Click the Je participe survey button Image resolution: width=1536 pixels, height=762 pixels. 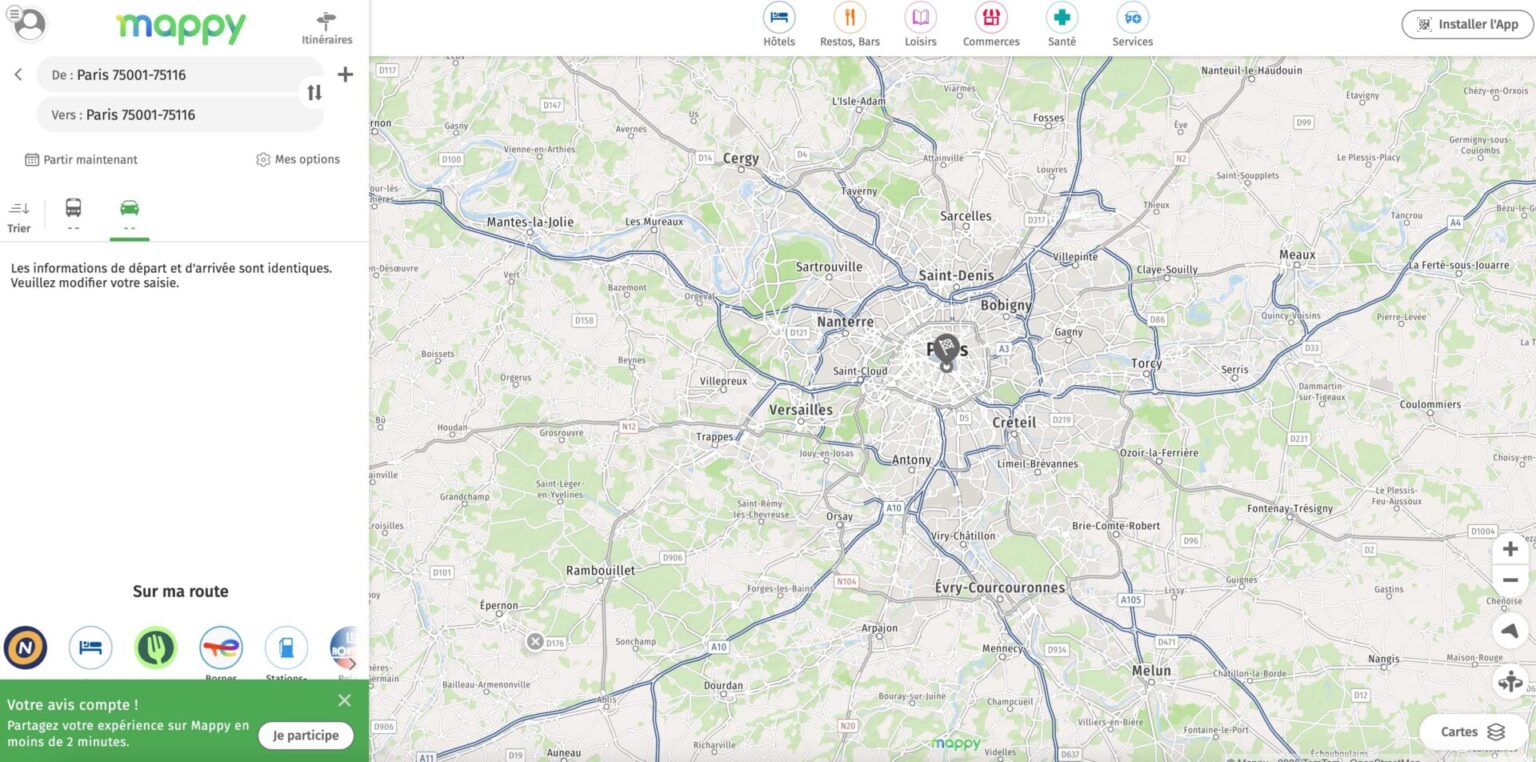(x=305, y=735)
